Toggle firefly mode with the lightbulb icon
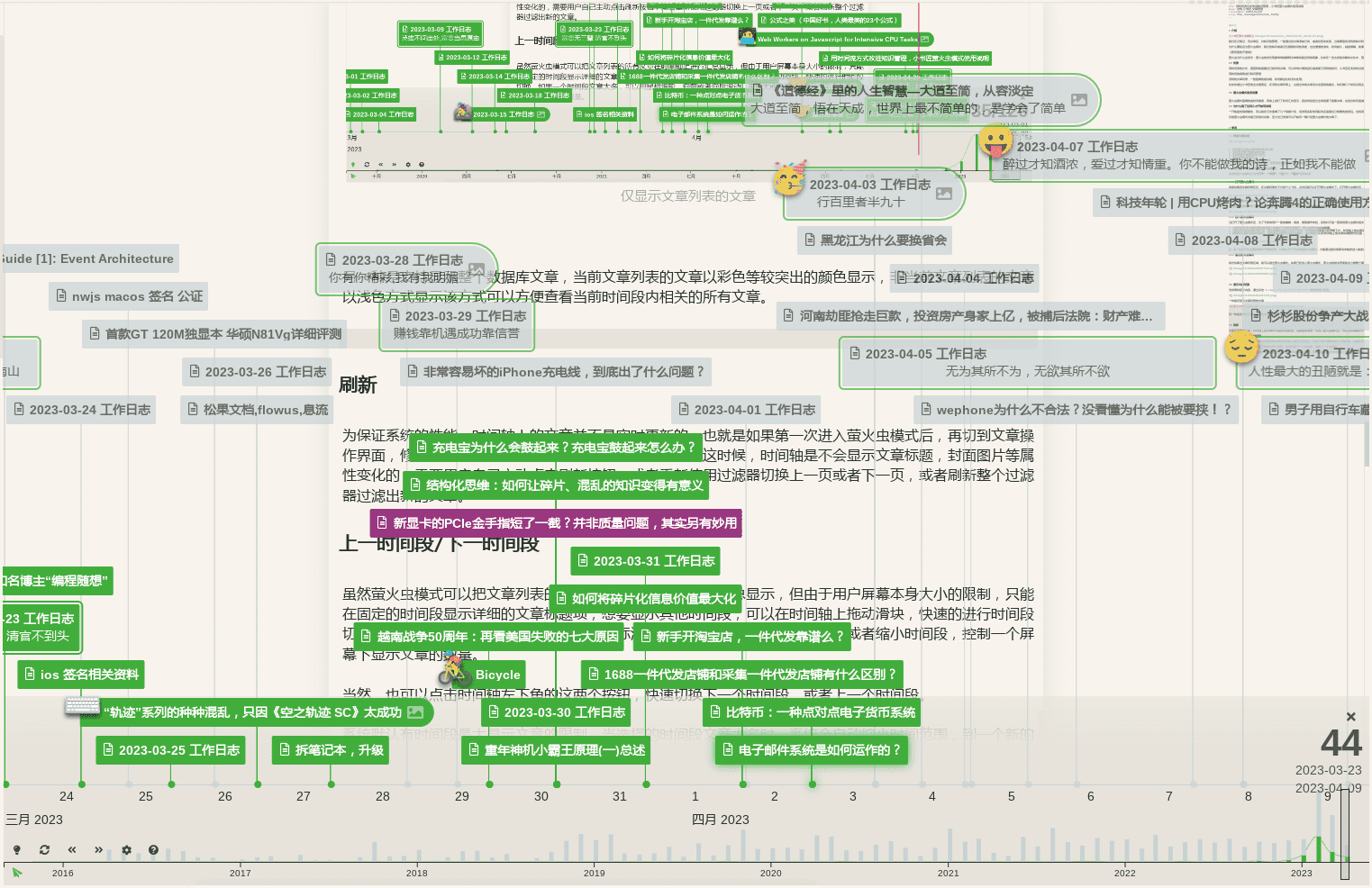 (16, 849)
